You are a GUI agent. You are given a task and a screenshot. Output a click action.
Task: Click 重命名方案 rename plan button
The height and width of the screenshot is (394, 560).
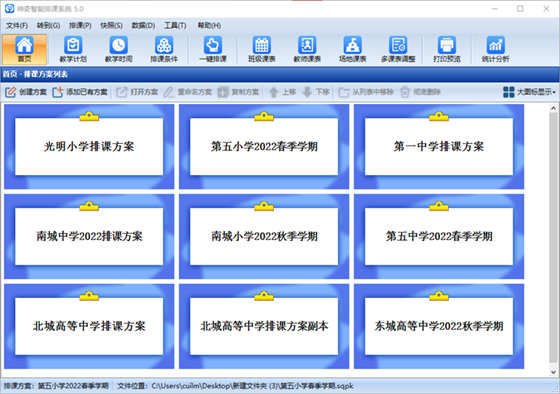[x=188, y=92]
